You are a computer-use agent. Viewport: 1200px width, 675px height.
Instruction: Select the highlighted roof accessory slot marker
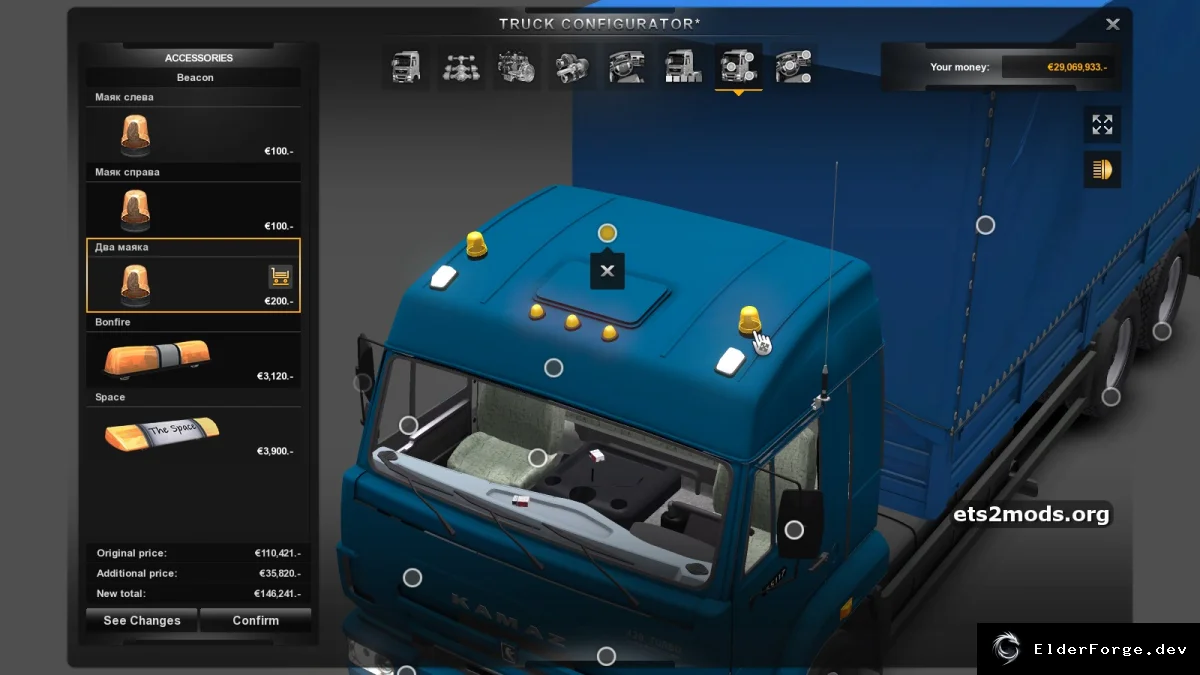607,233
